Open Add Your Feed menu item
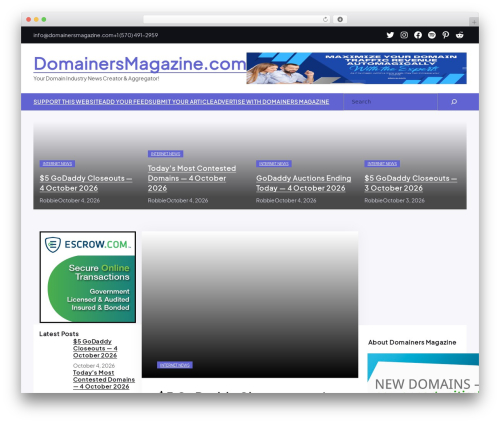Image resolution: width=500 pixels, height=423 pixels. coord(126,102)
